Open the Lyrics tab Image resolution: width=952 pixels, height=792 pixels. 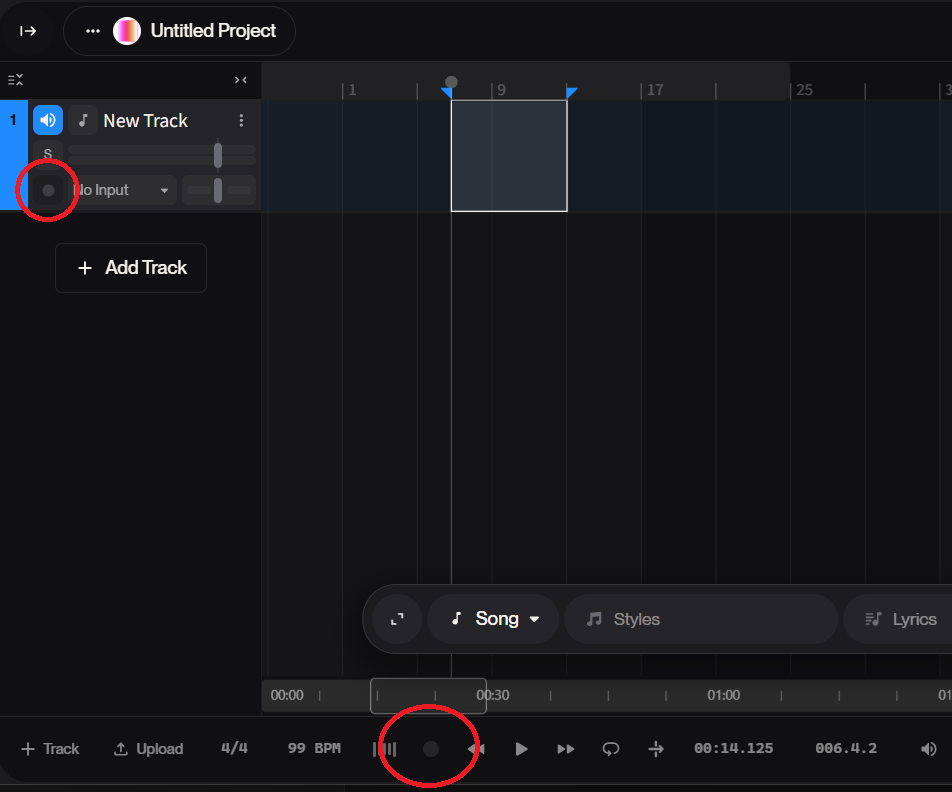click(901, 619)
